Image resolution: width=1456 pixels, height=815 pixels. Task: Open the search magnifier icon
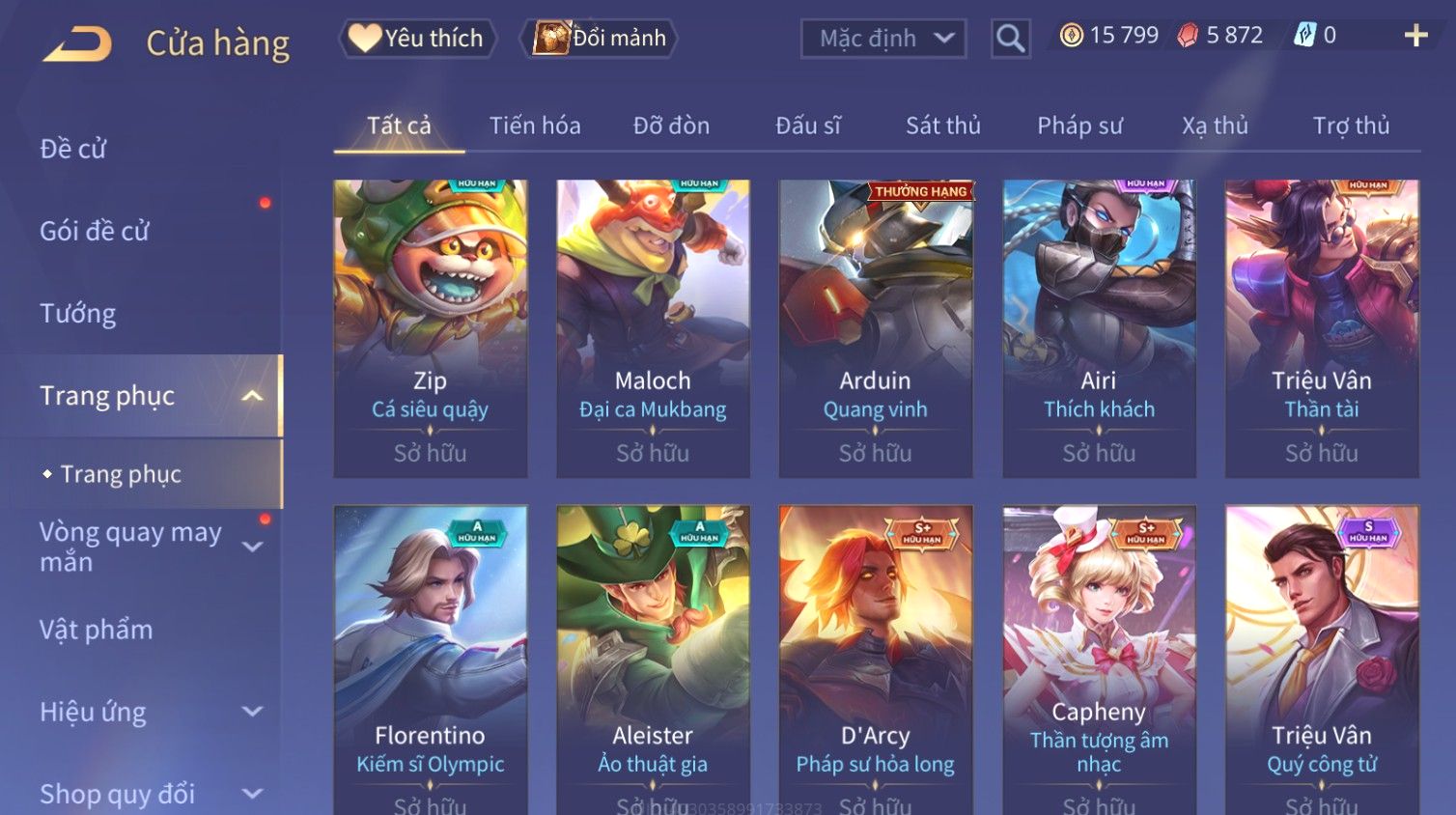[x=1010, y=39]
